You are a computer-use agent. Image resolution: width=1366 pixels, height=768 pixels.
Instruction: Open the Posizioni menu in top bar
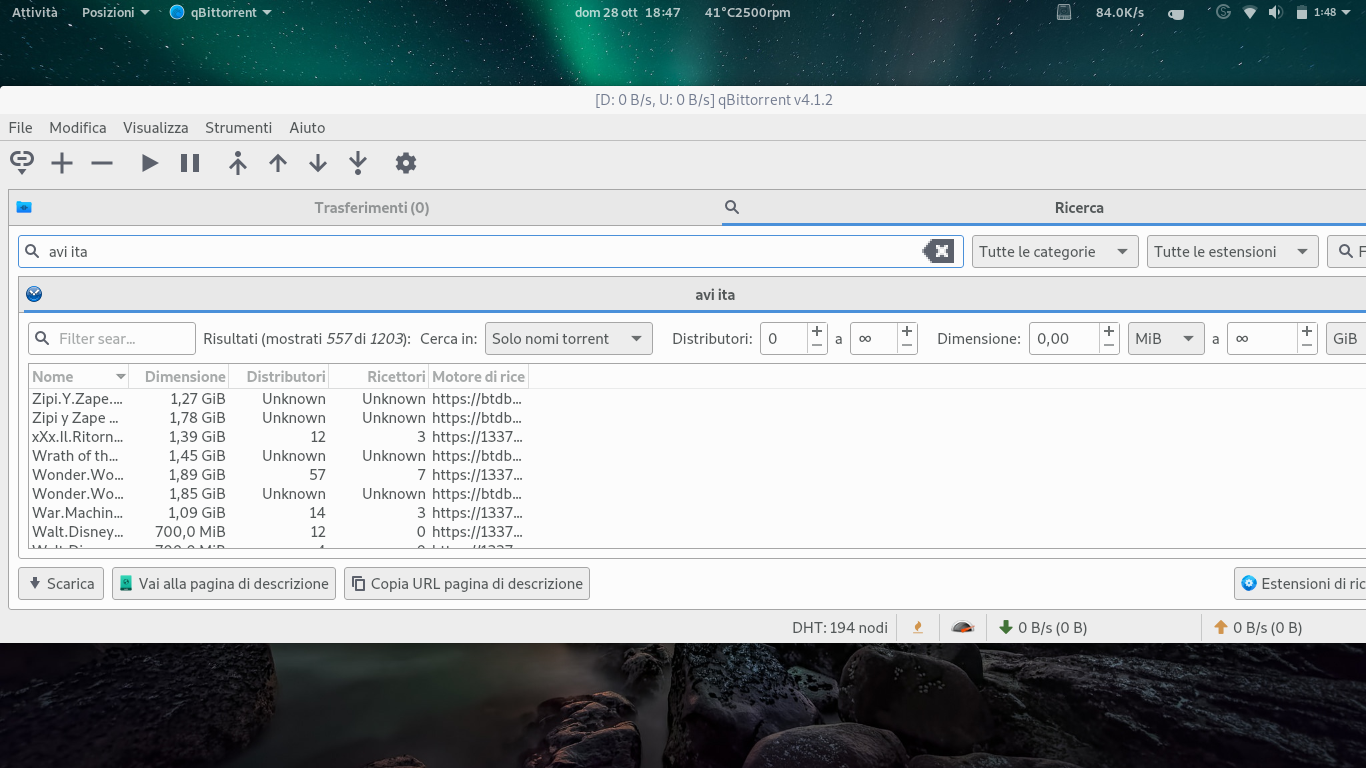(x=115, y=13)
